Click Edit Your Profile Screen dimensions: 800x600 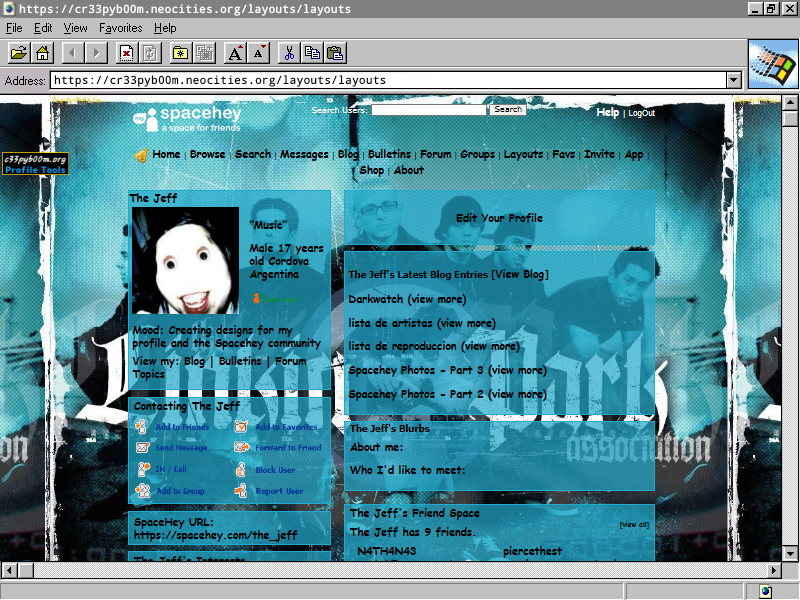click(x=499, y=218)
